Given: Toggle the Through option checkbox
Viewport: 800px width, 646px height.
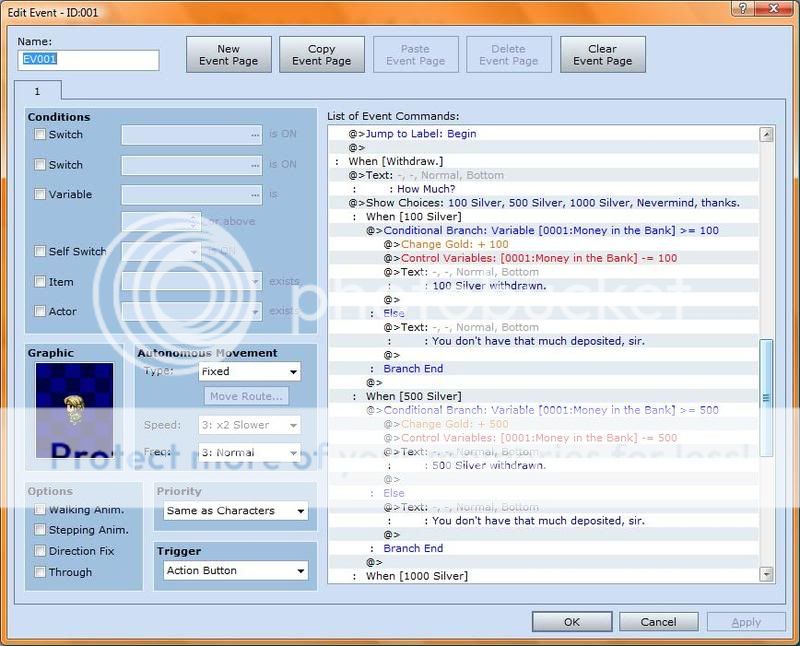Looking at the screenshot, I should (x=40, y=572).
